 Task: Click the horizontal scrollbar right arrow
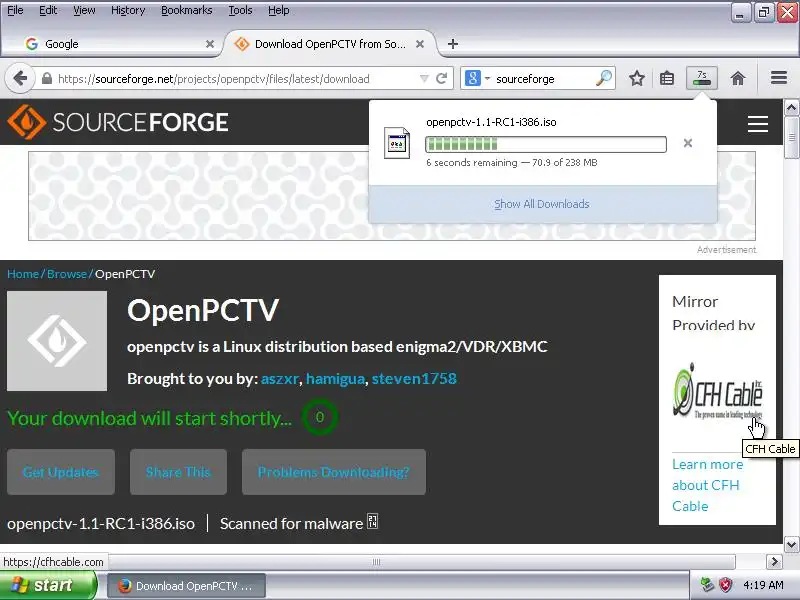coord(774,562)
